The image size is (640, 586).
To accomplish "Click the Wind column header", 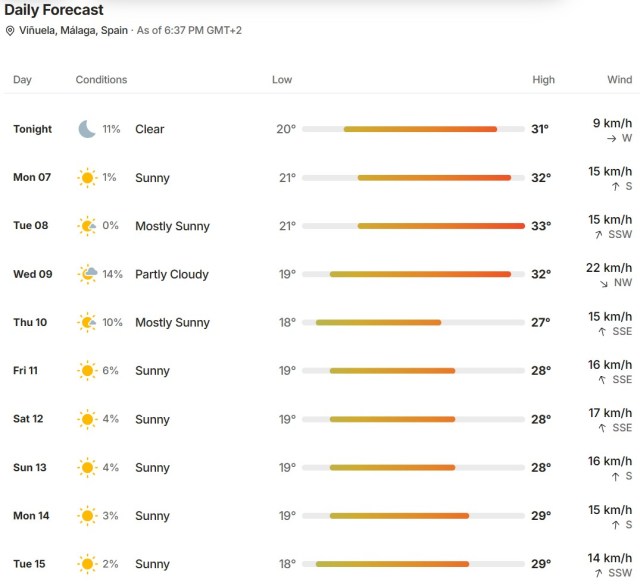I will [619, 80].
